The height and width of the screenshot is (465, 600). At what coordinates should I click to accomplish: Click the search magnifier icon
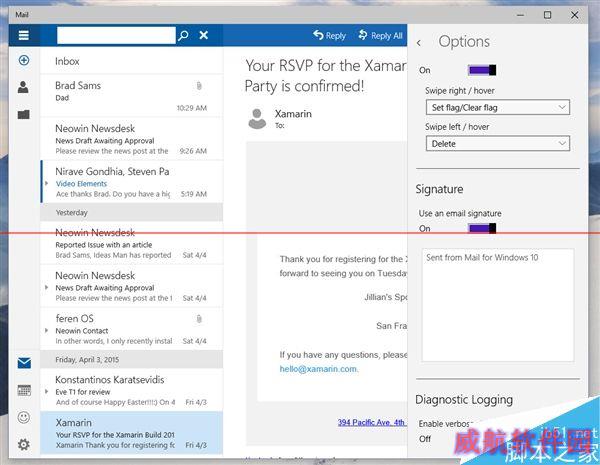184,36
